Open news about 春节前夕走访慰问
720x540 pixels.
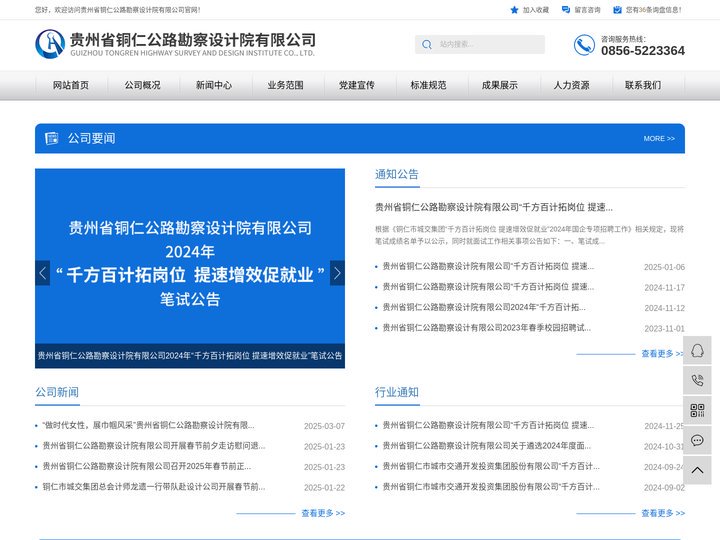tap(154, 446)
